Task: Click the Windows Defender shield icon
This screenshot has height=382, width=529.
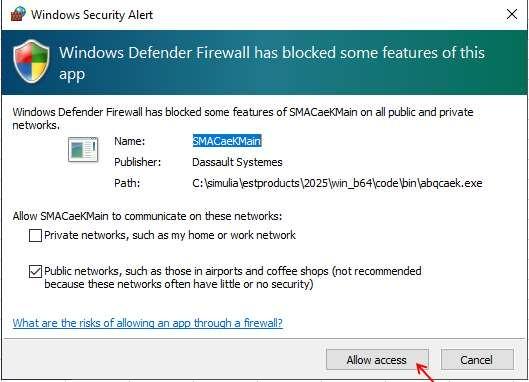Action: pyautogui.click(x=31, y=61)
